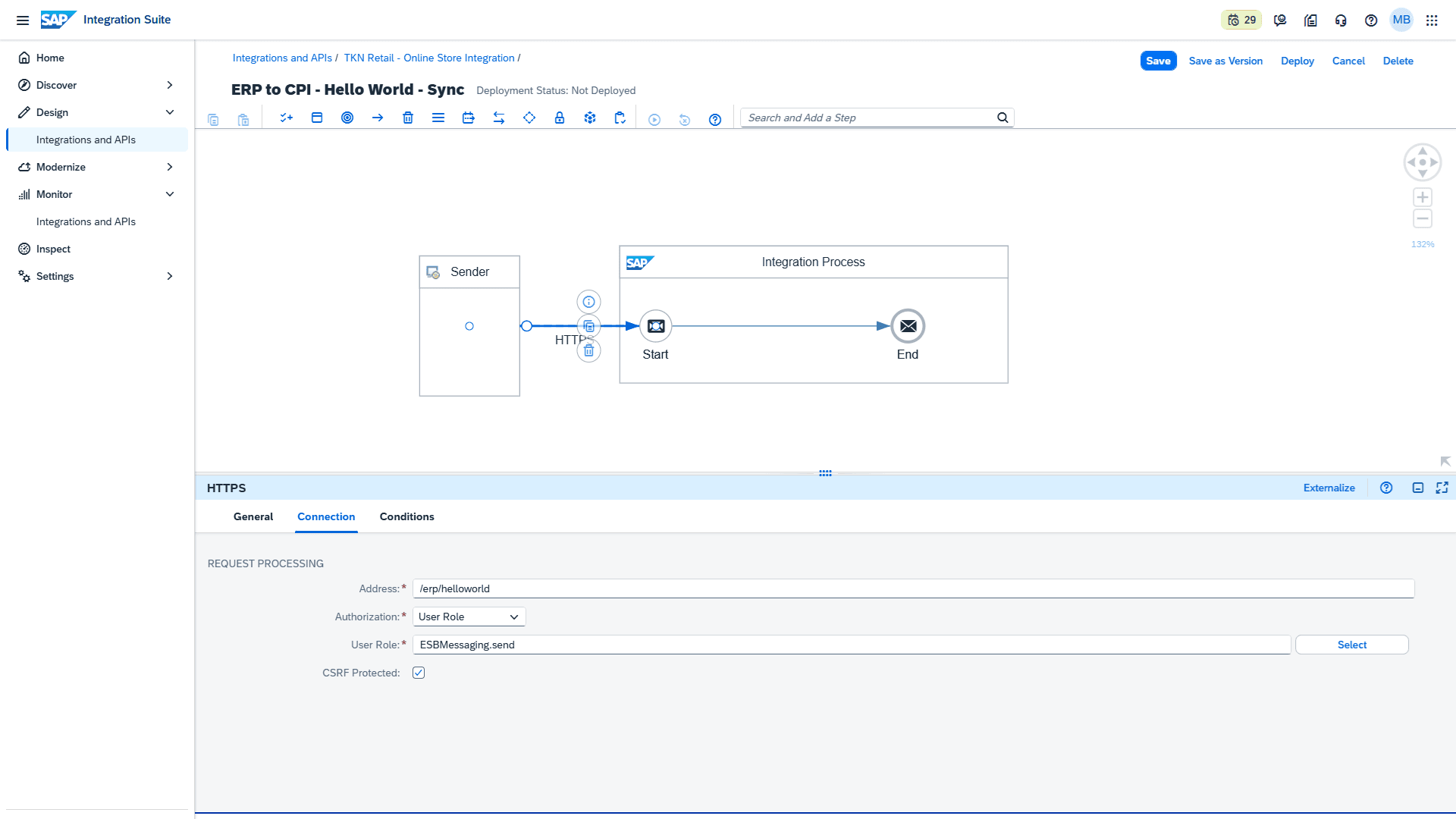Open the support headset icon
The height and width of the screenshot is (819, 1456).
[1341, 20]
